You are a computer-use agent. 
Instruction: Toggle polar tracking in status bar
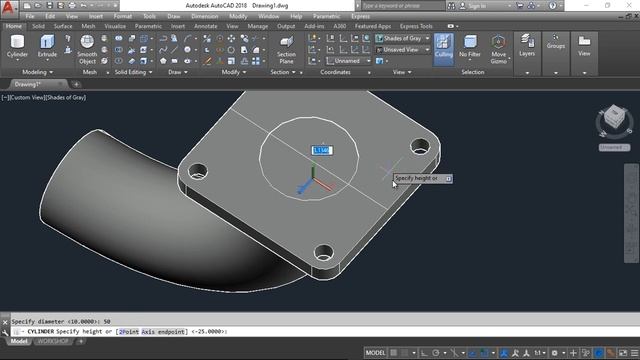tap(436, 353)
